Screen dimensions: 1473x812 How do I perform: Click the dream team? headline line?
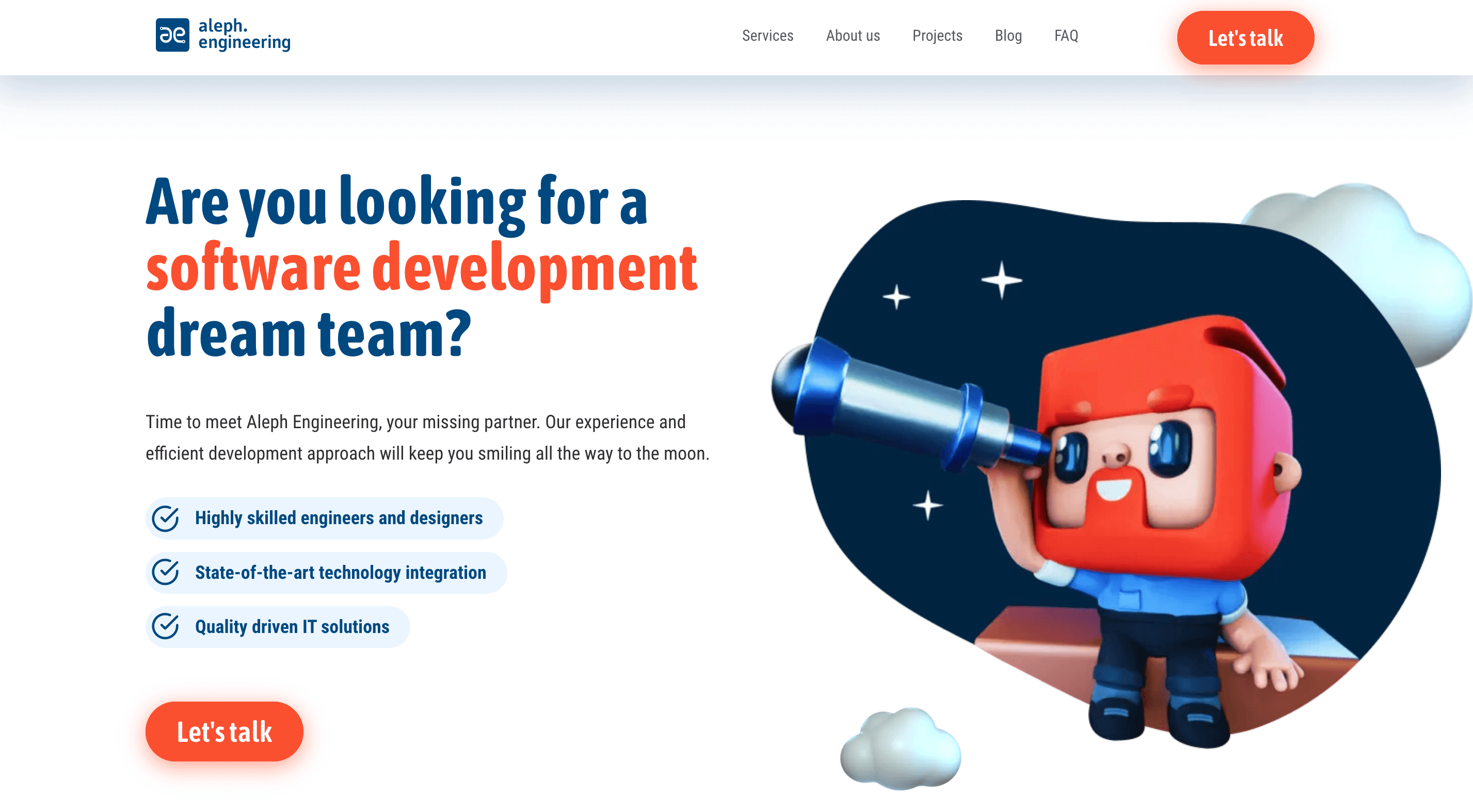[x=309, y=333]
